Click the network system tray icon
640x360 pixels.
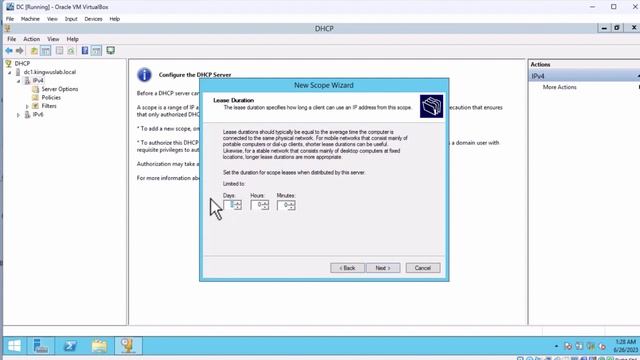(x=579, y=346)
